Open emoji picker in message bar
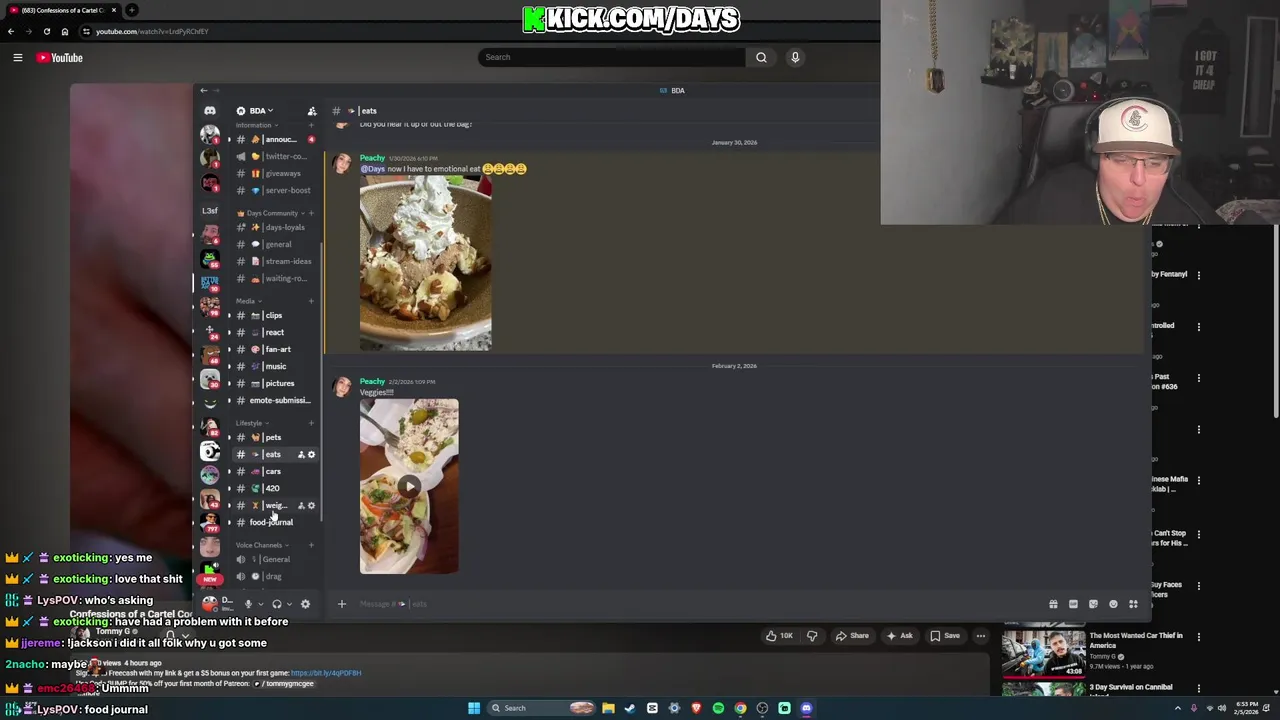 pyautogui.click(x=1113, y=604)
